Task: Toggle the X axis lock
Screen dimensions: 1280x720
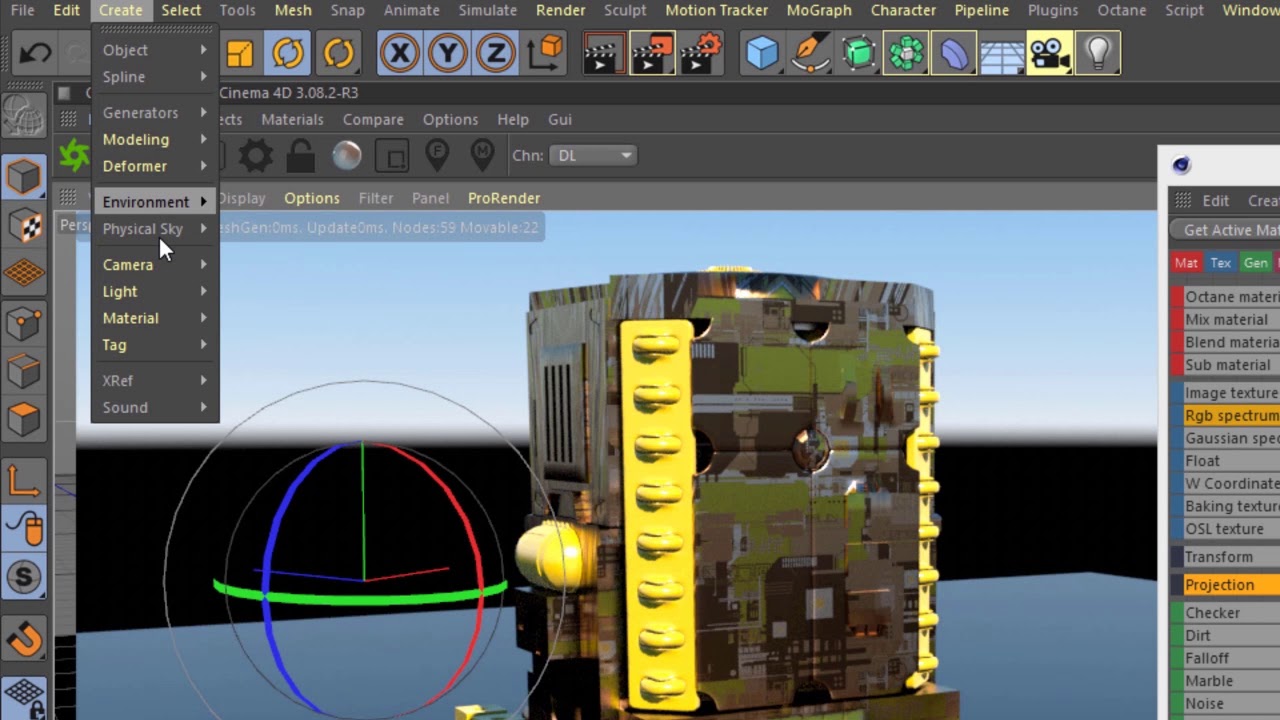Action: (x=399, y=53)
